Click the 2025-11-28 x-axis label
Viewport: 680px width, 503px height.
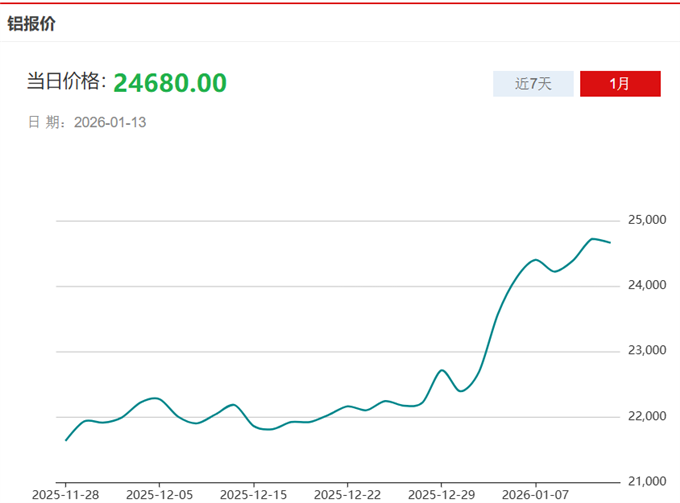(x=65, y=494)
